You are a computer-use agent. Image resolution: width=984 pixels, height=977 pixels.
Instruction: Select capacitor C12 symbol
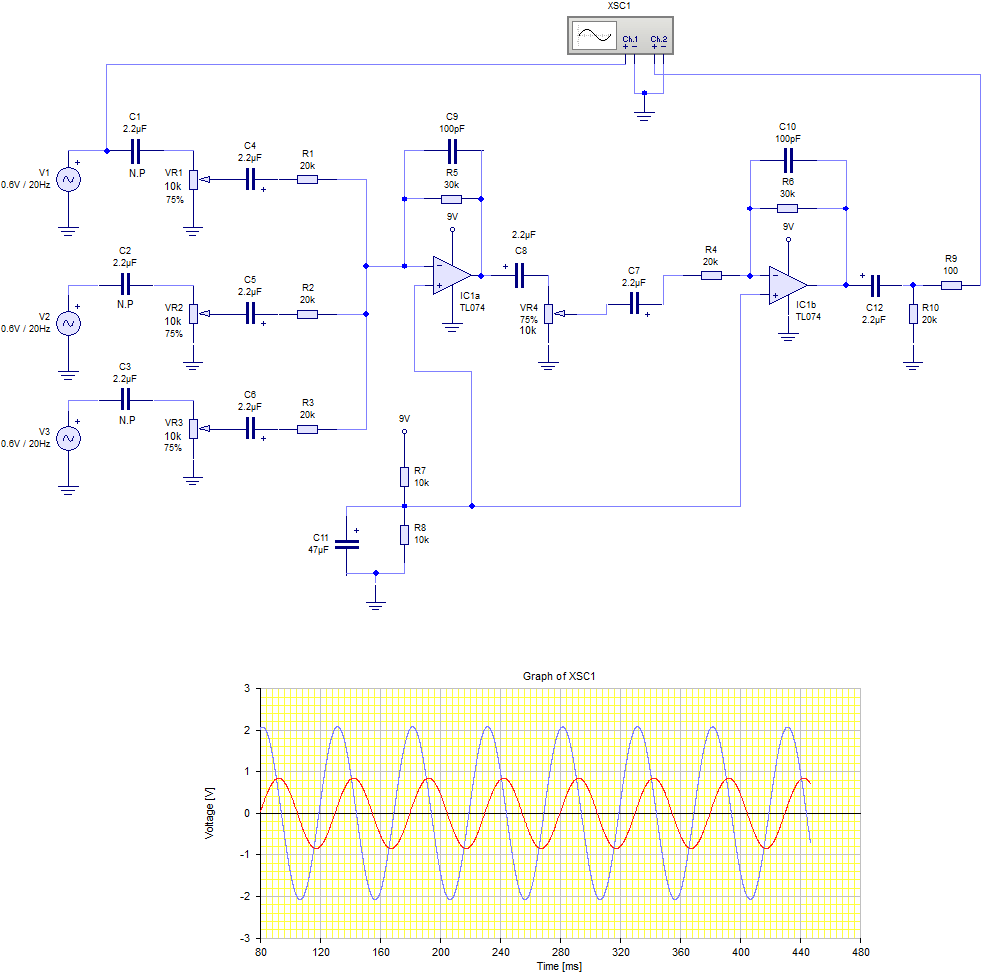click(875, 286)
